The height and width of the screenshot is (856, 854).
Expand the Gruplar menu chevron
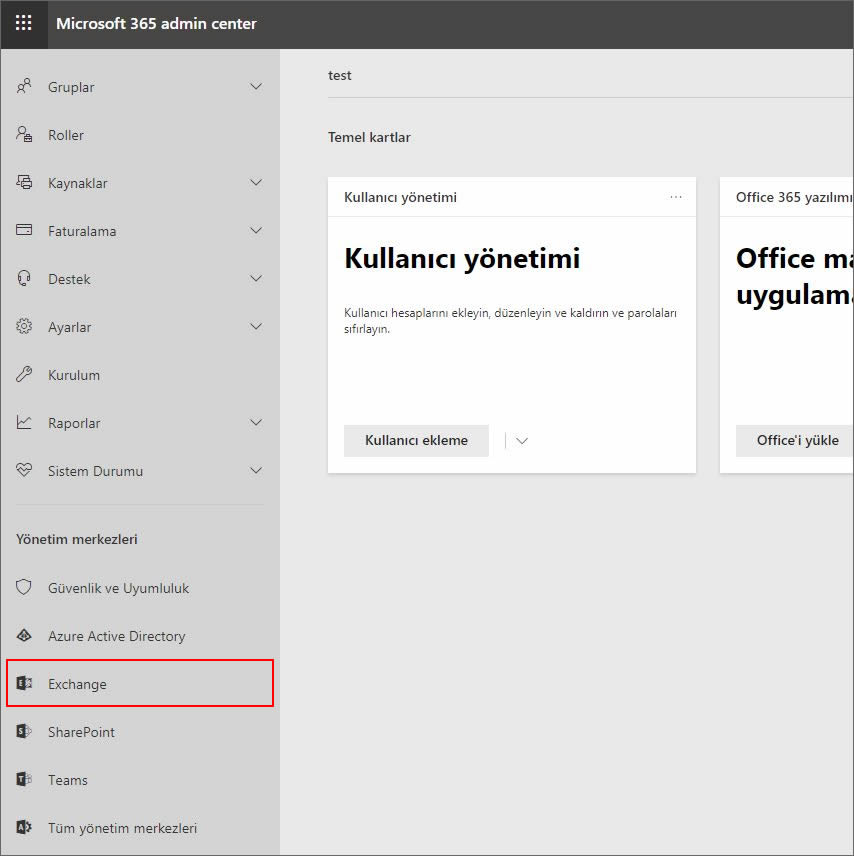coord(256,86)
